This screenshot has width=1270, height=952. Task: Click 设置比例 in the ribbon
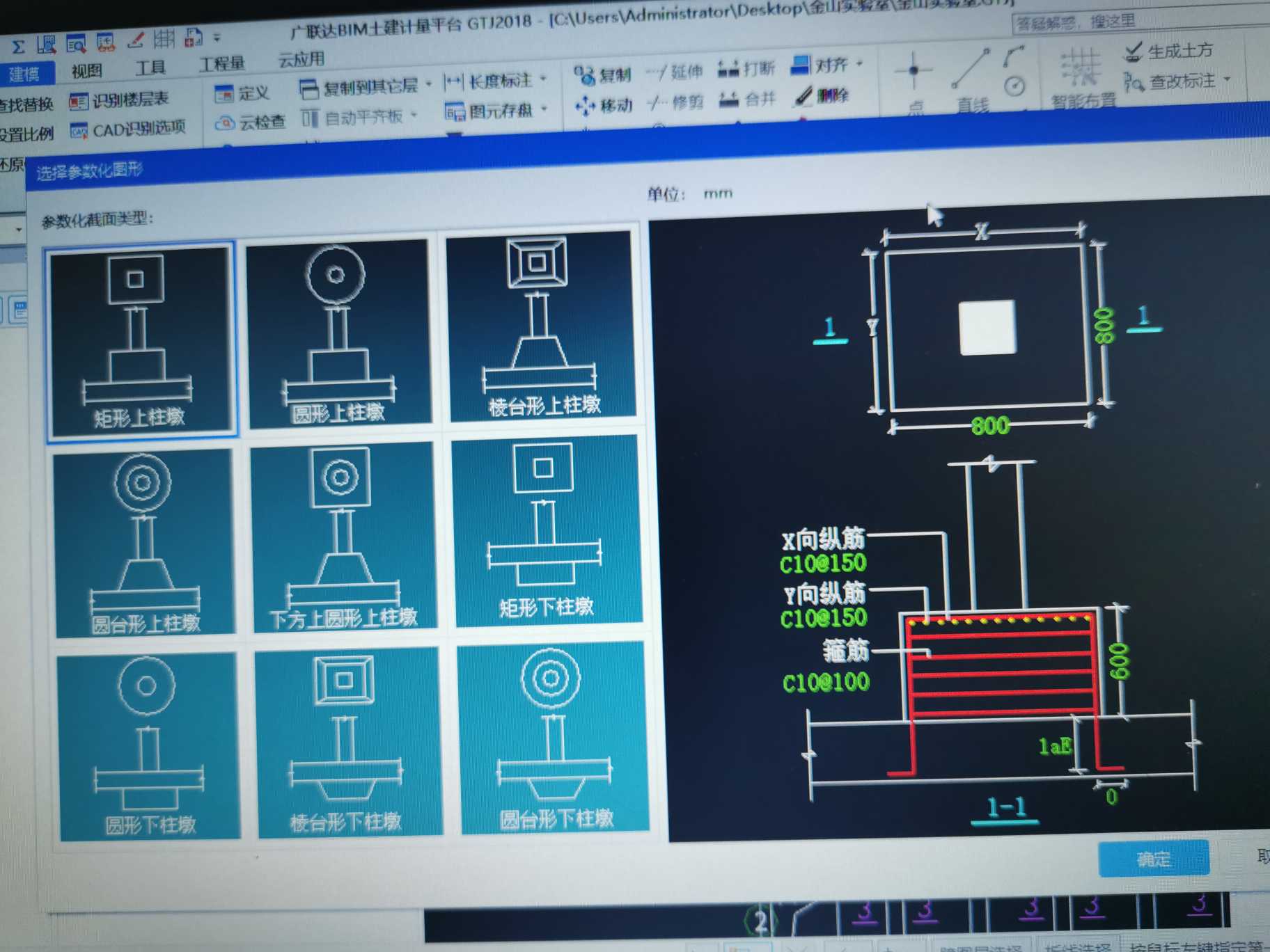(x=26, y=134)
